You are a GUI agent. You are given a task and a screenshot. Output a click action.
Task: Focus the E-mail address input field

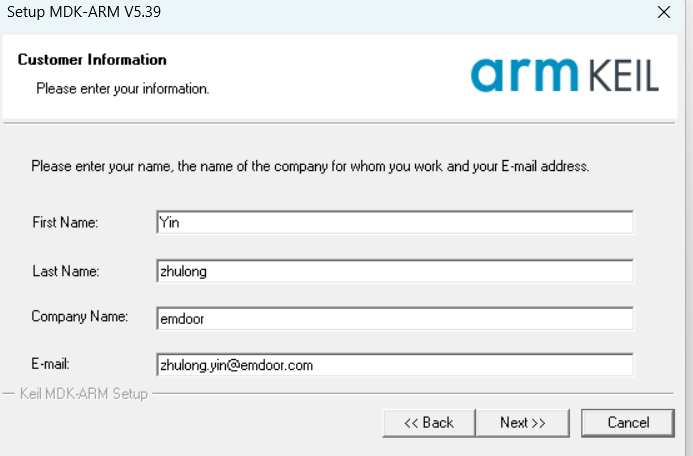(395, 365)
